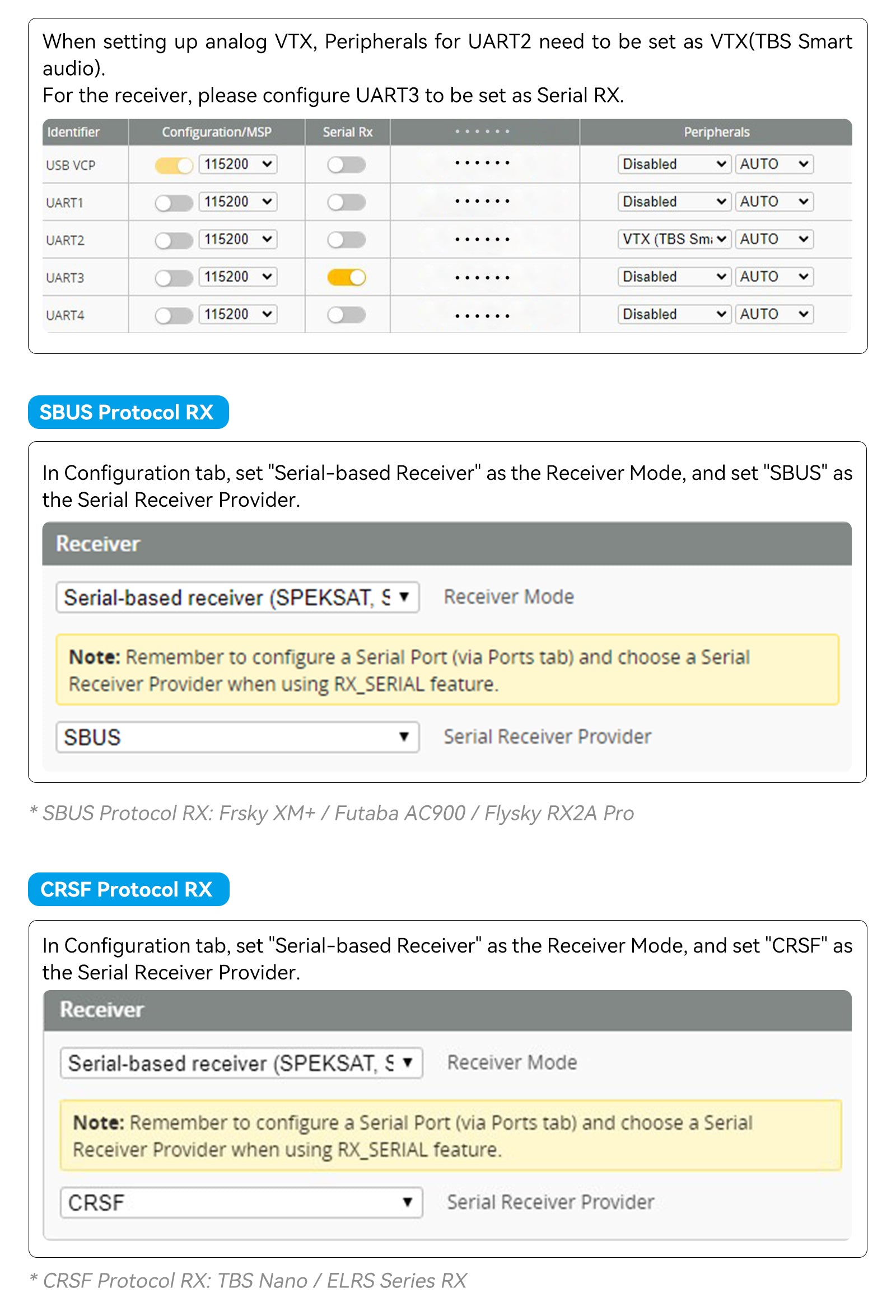Expand Receiver Mode dropdown above CRSF provider
Viewport: 896px width, 1316px height.
tap(241, 1062)
